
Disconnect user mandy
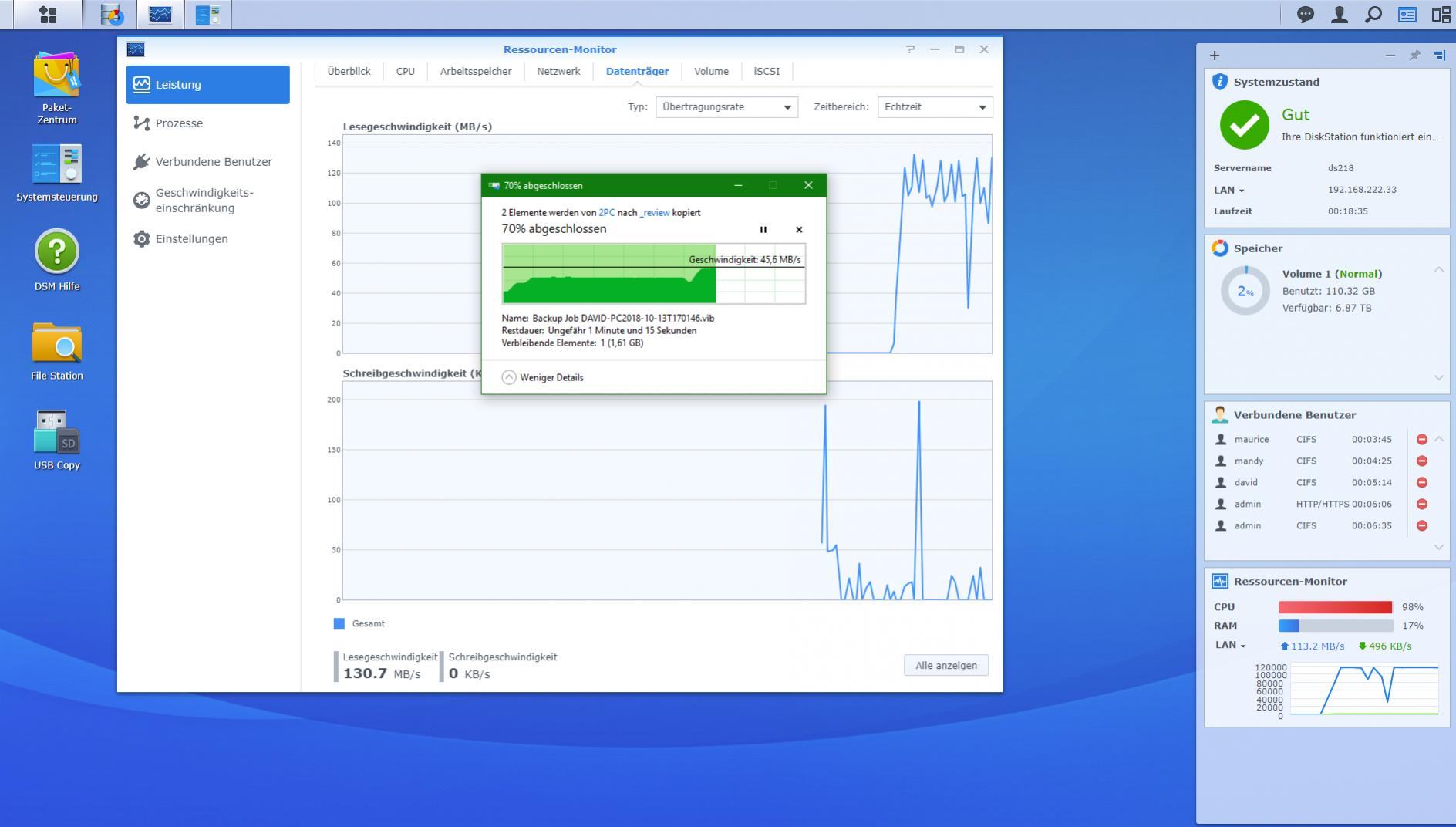(1421, 461)
